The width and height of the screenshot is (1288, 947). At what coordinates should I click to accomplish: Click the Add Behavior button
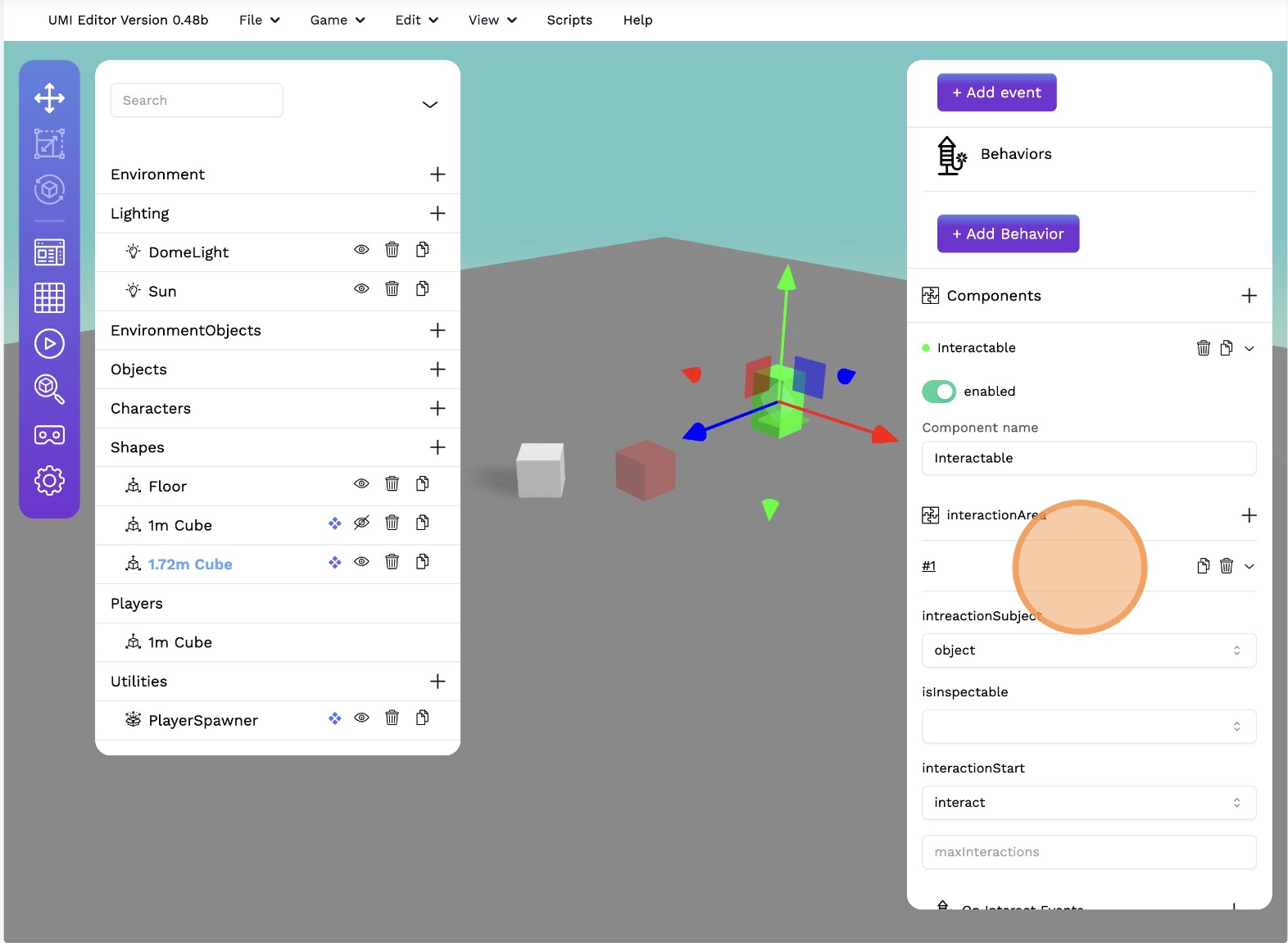click(1008, 234)
